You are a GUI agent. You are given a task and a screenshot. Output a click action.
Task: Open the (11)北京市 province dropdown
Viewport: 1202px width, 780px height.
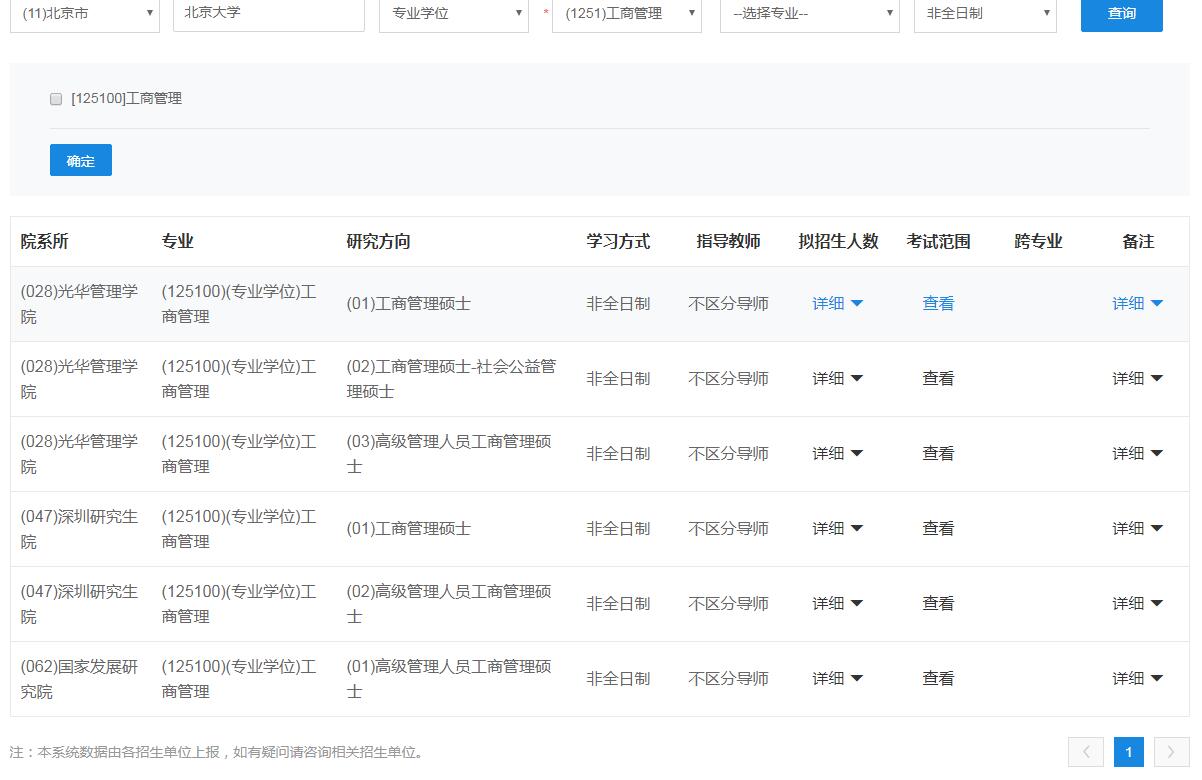click(85, 14)
